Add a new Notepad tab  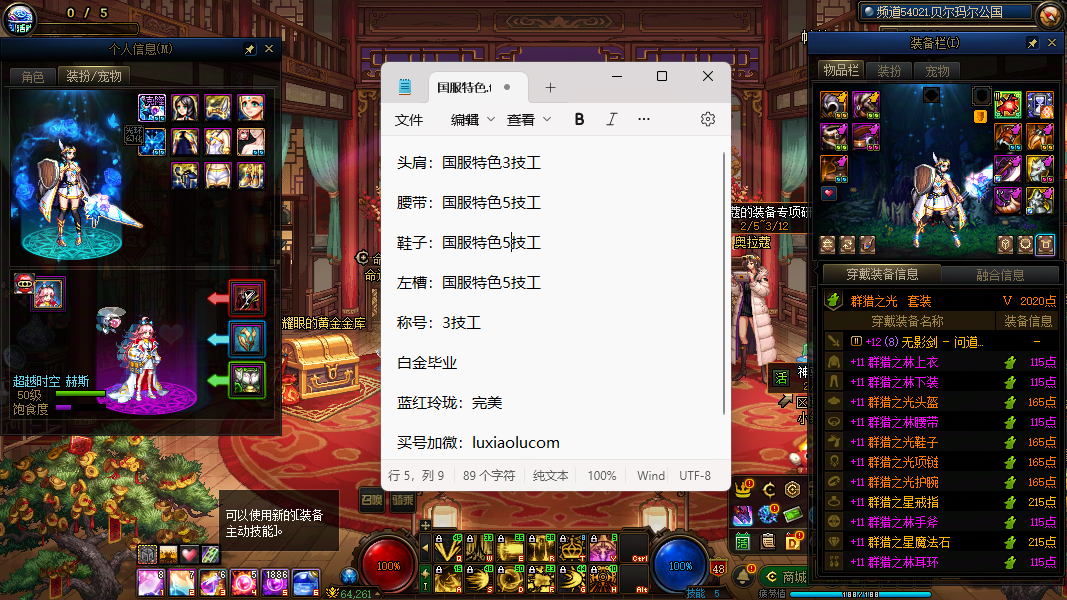tap(550, 87)
